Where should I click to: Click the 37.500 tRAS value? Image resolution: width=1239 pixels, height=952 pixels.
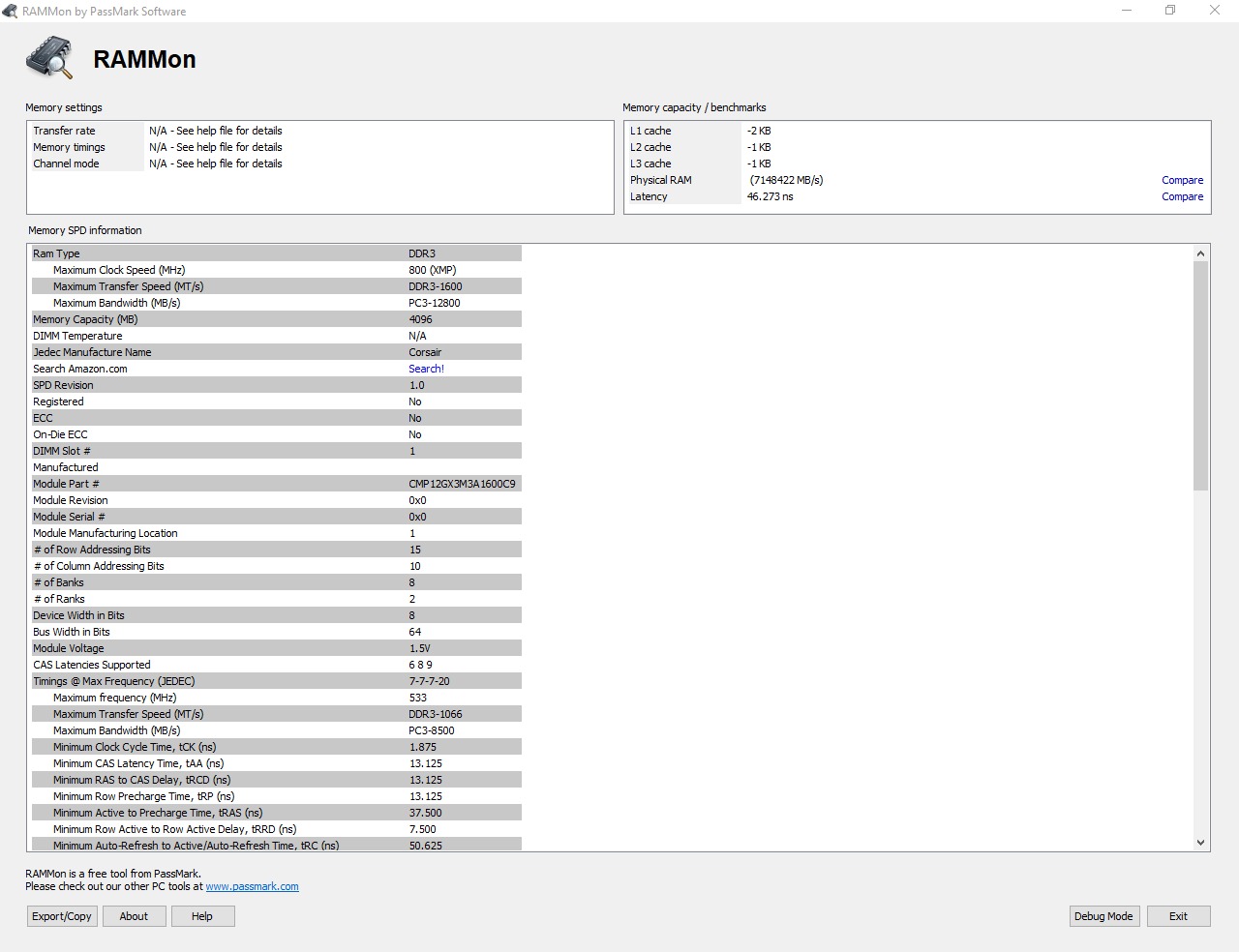(x=425, y=813)
